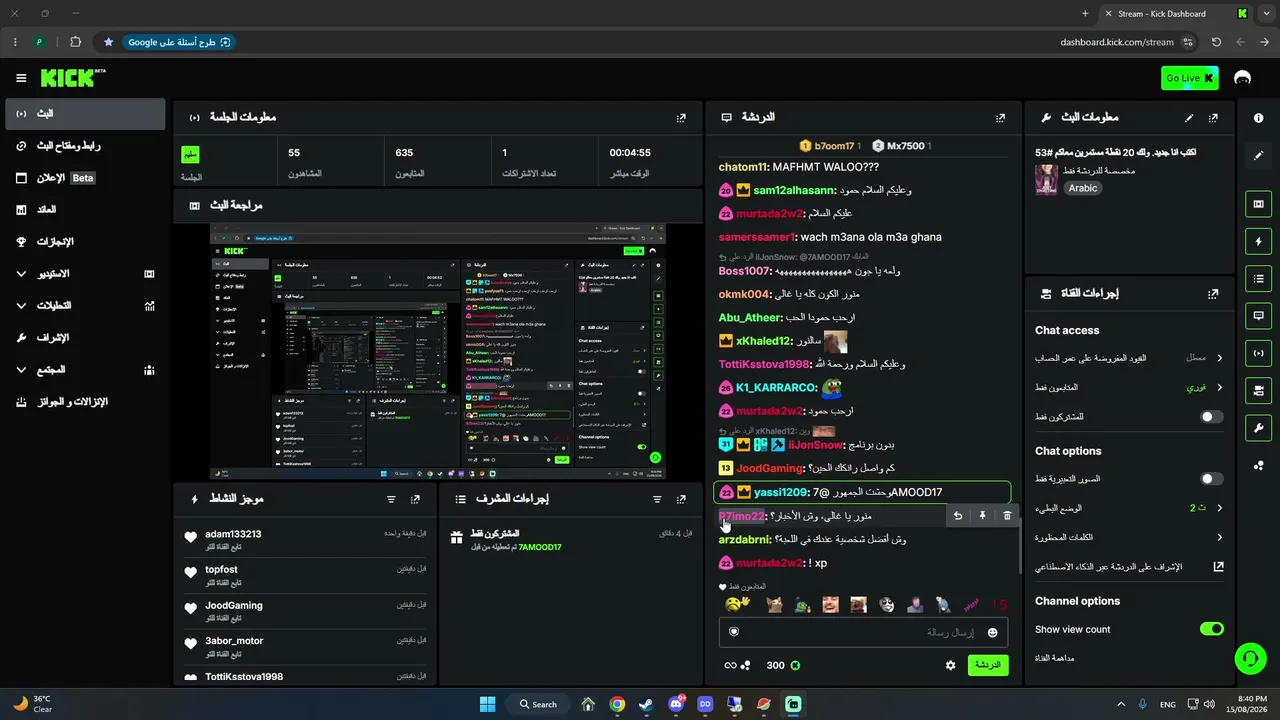Screen dimensions: 1280x720
Task: Toggle the lightning bolt widget in right rail
Action: pyautogui.click(x=1258, y=241)
